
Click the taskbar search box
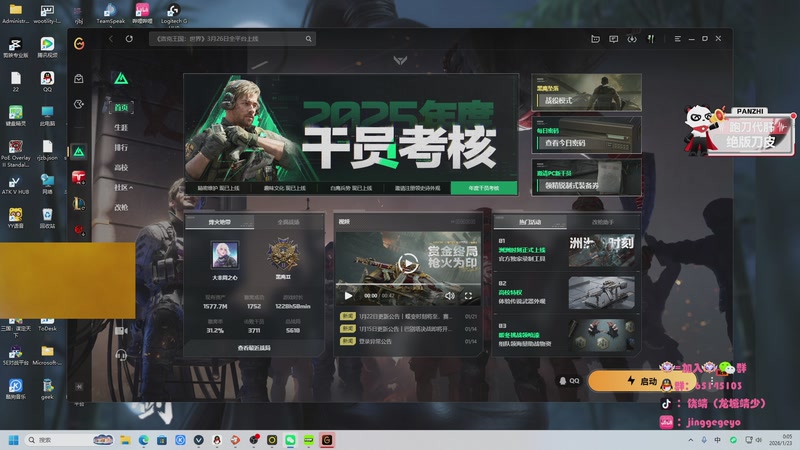coord(69,440)
